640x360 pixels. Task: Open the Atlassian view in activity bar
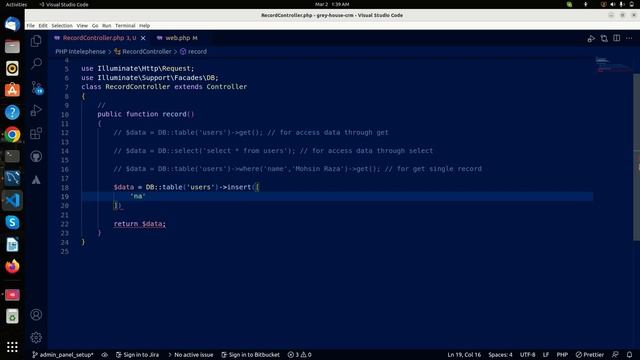pos(36,180)
